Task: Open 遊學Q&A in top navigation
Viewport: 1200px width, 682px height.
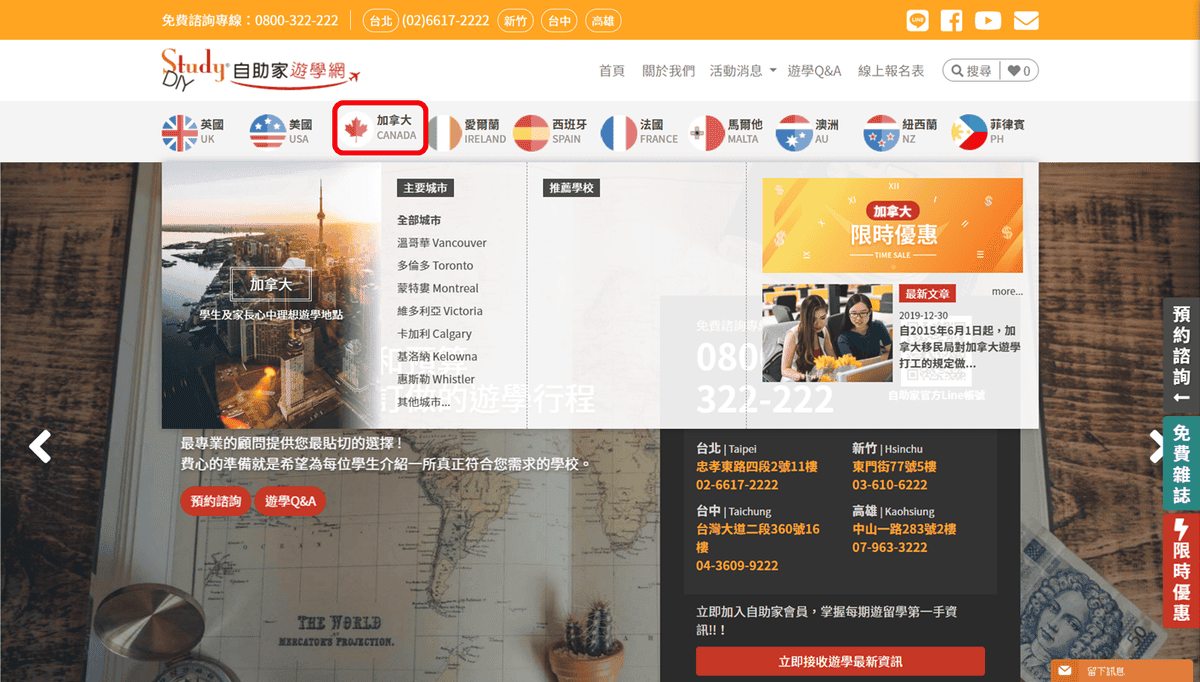Action: click(x=814, y=71)
